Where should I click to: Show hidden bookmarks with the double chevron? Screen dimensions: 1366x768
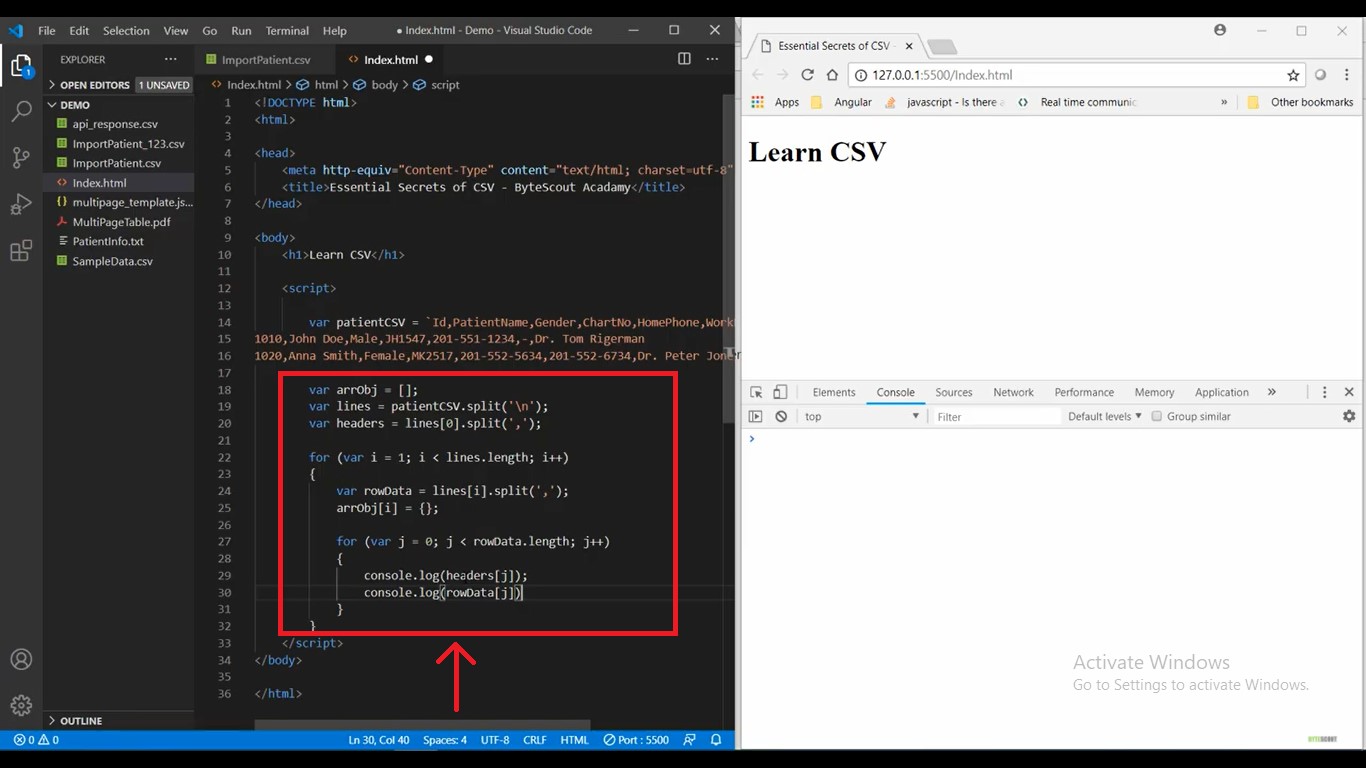click(x=1224, y=102)
